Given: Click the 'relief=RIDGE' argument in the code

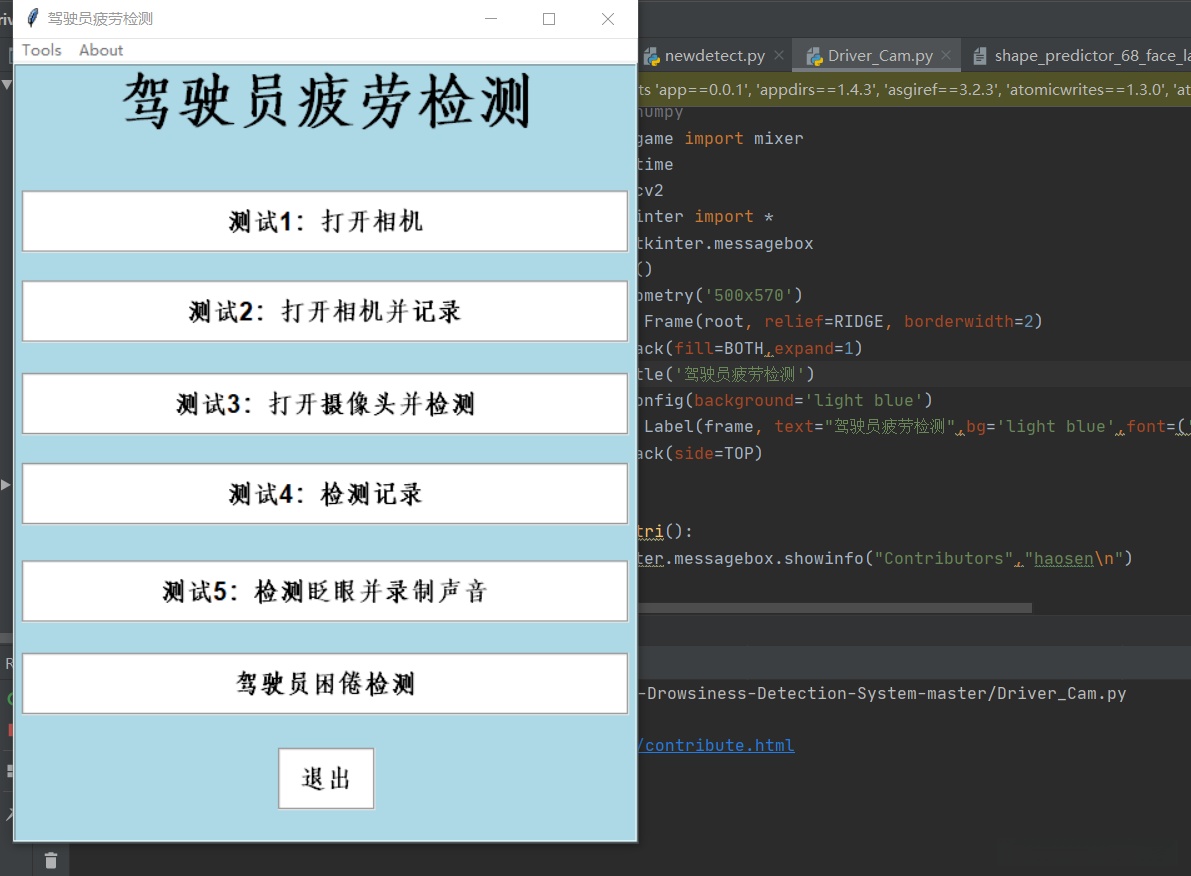Looking at the screenshot, I should tap(823, 321).
